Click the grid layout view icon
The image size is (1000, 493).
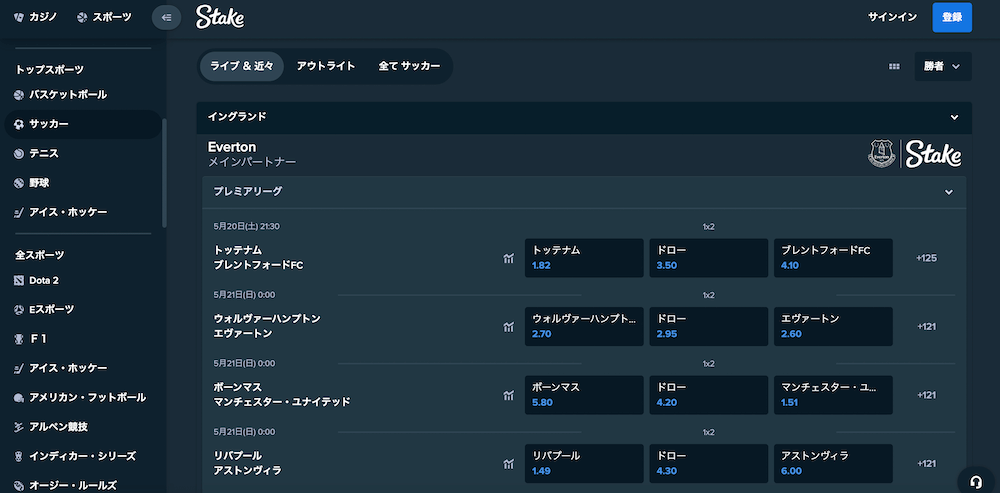click(x=894, y=66)
